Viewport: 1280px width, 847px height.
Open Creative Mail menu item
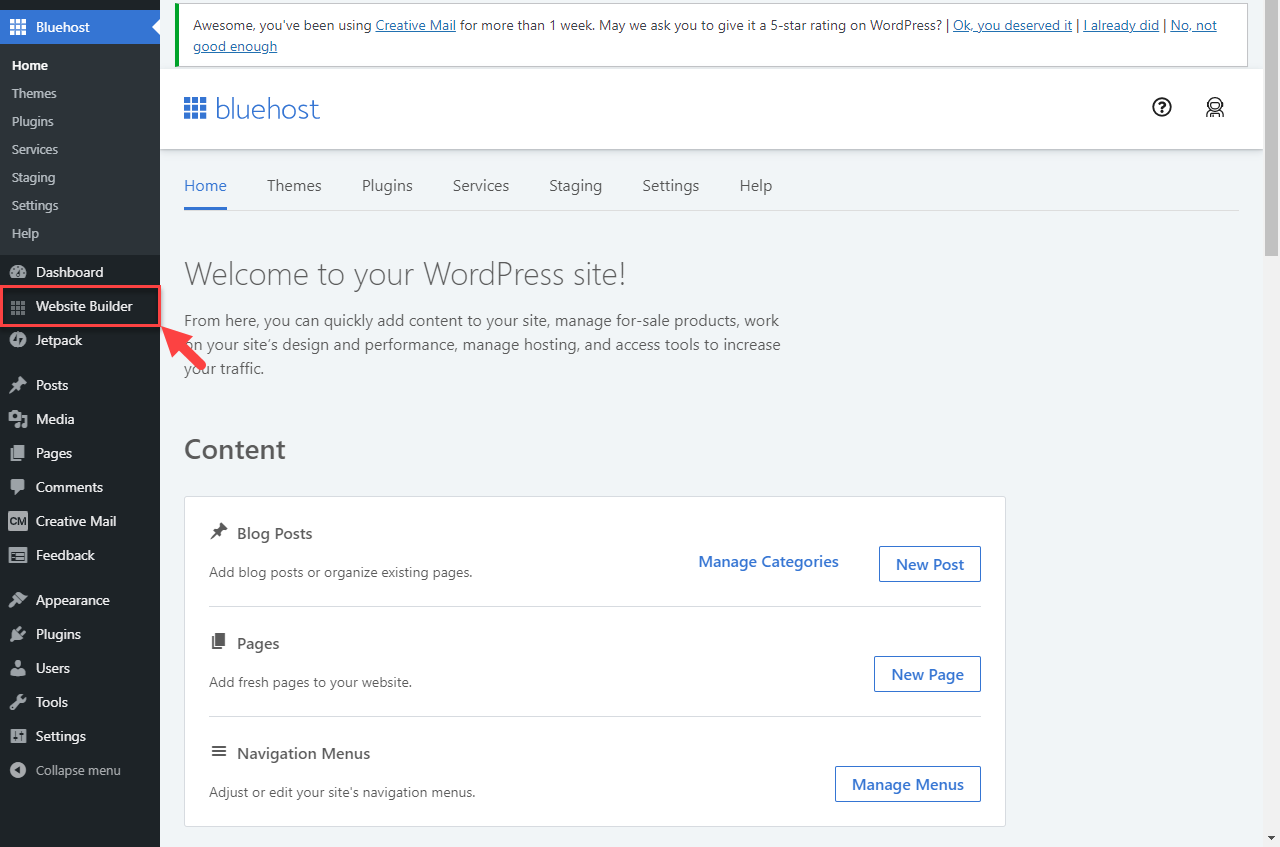[80, 521]
